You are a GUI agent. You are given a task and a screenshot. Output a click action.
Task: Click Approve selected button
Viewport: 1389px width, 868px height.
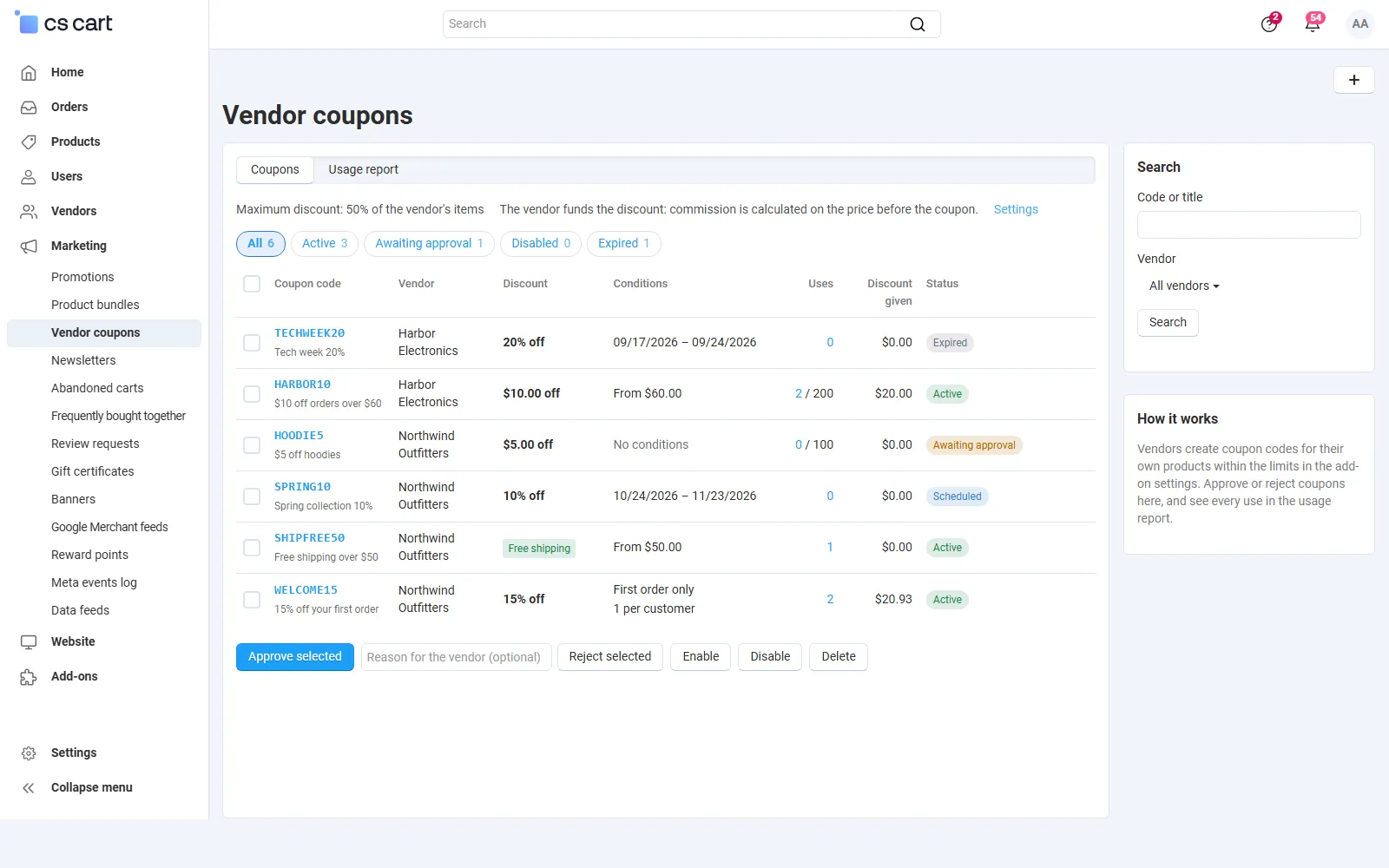[x=295, y=656]
